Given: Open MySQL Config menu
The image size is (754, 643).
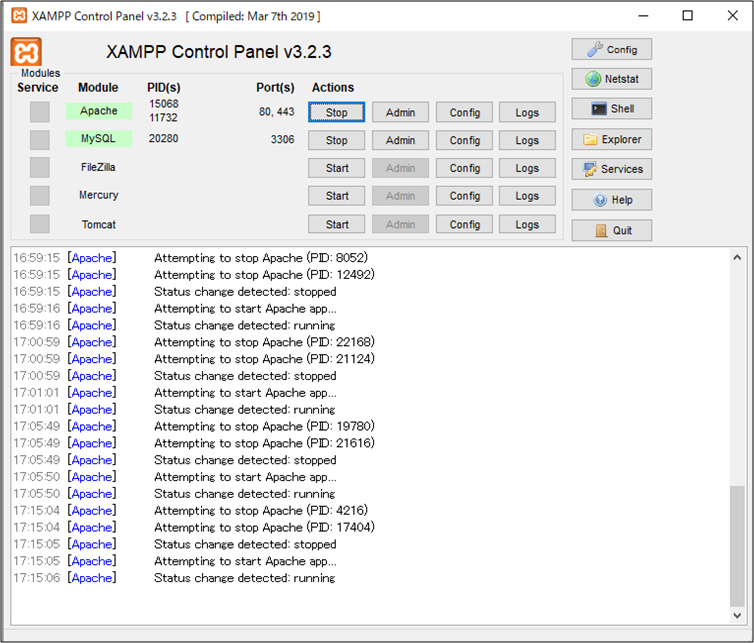Looking at the screenshot, I should click(465, 140).
